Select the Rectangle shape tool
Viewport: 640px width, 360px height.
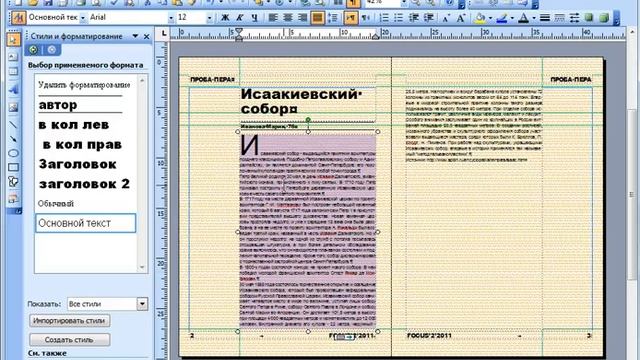click(x=13, y=167)
